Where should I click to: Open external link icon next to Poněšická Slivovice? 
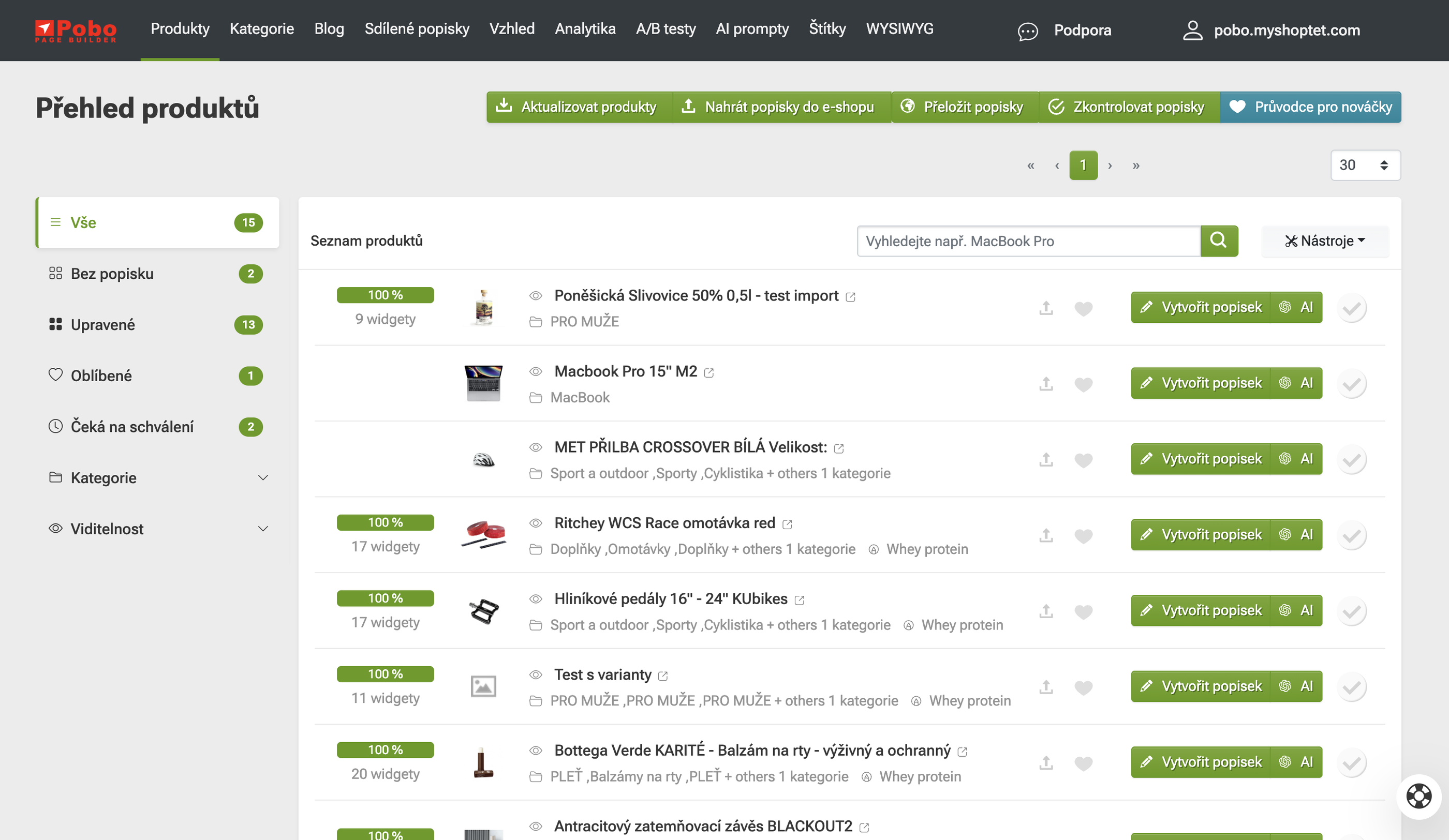tap(850, 297)
